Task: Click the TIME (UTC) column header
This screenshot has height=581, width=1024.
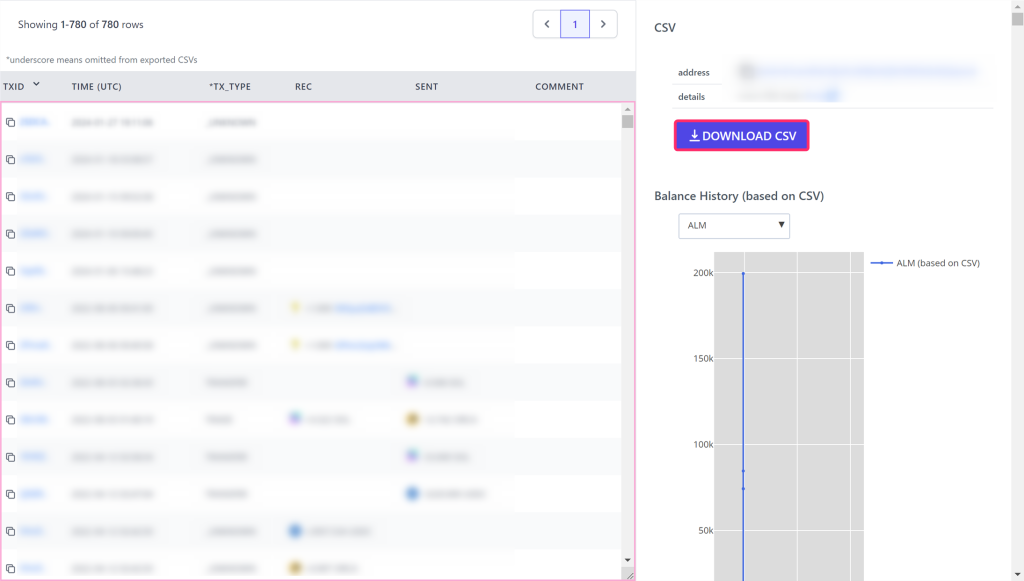Action: [96, 87]
